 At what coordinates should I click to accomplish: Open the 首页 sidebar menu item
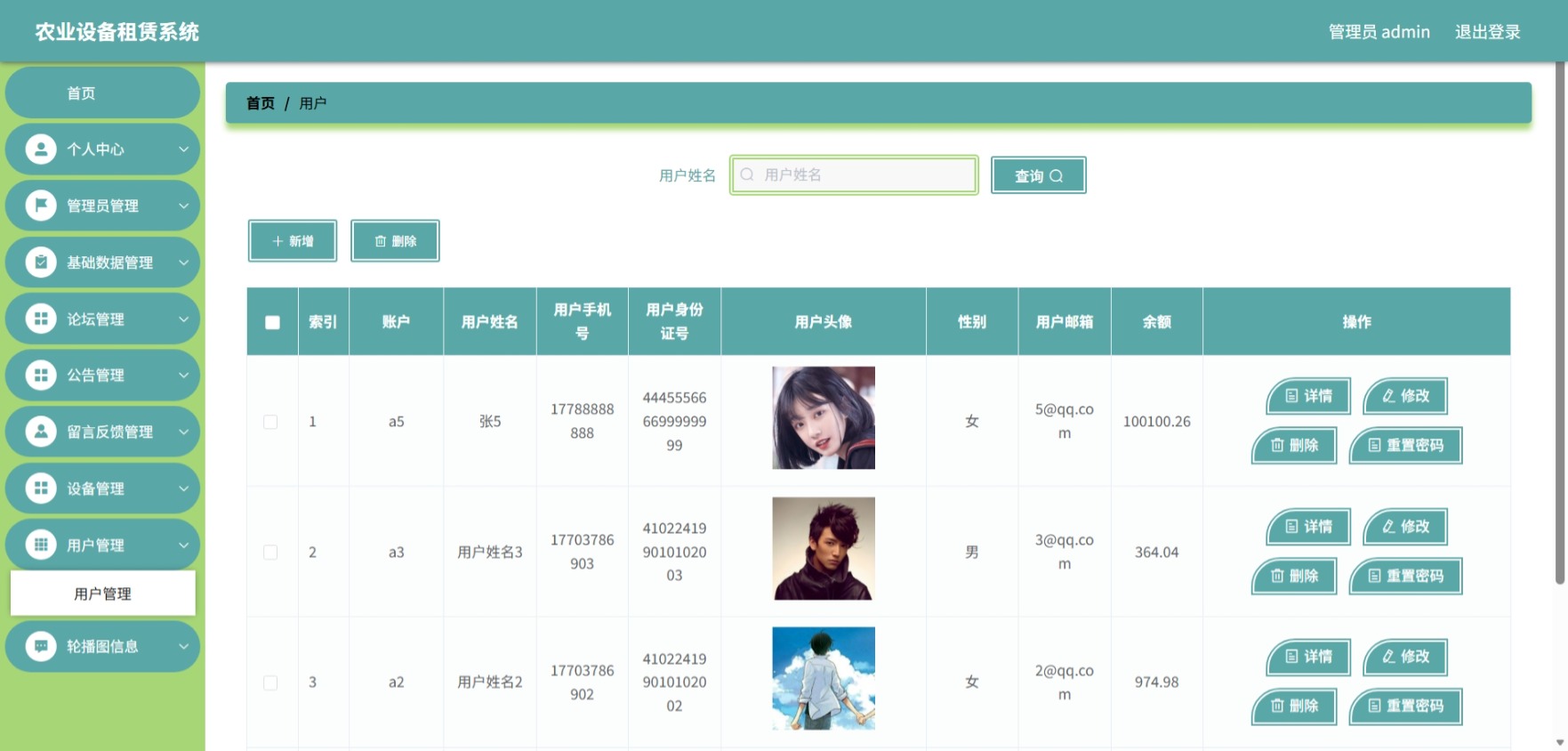pos(102,93)
